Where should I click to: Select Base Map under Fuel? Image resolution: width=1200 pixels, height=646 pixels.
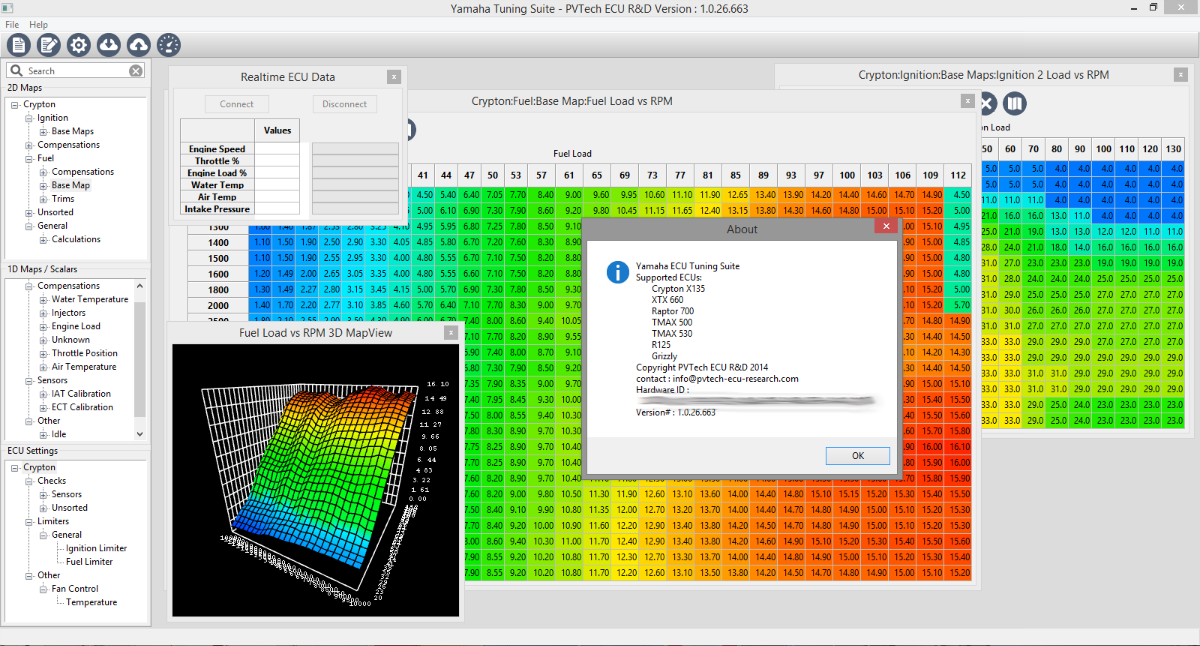(x=71, y=185)
